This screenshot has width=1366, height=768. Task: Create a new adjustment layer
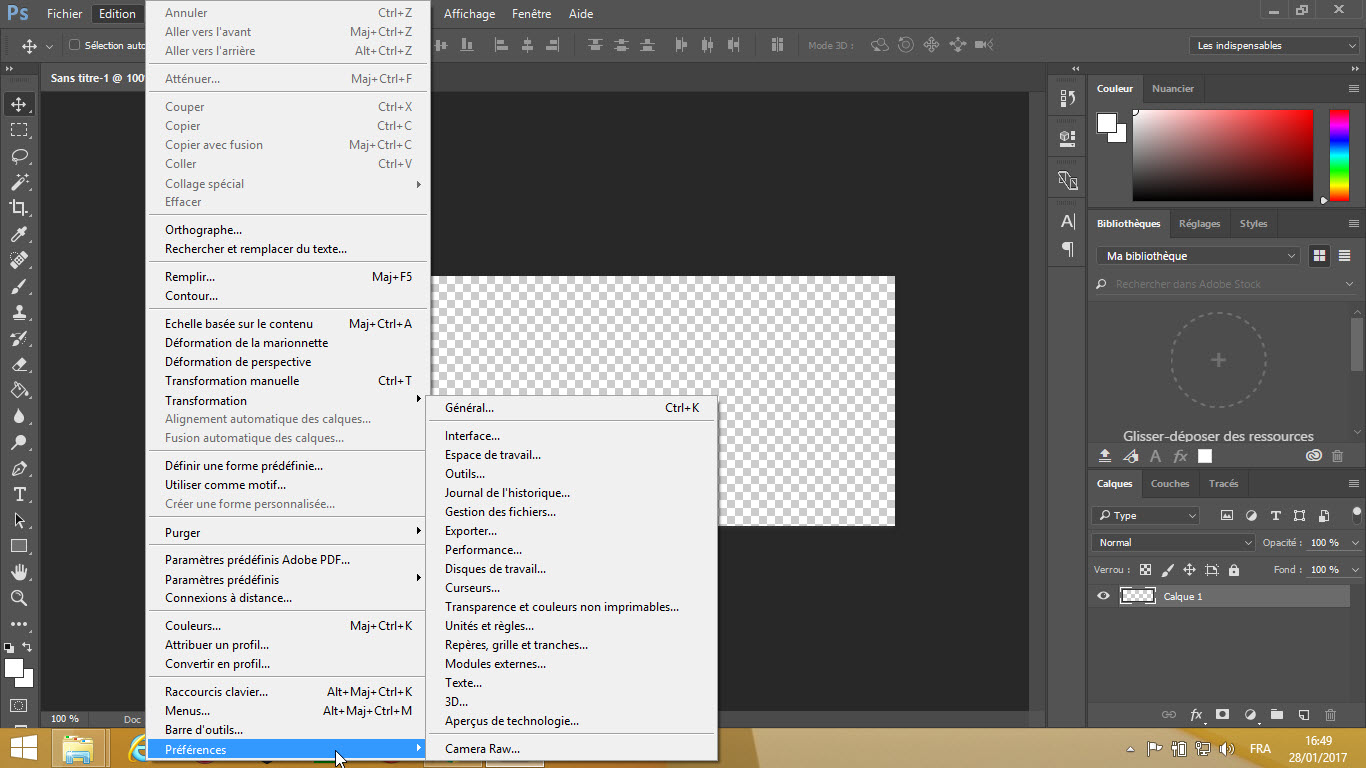click(1249, 715)
